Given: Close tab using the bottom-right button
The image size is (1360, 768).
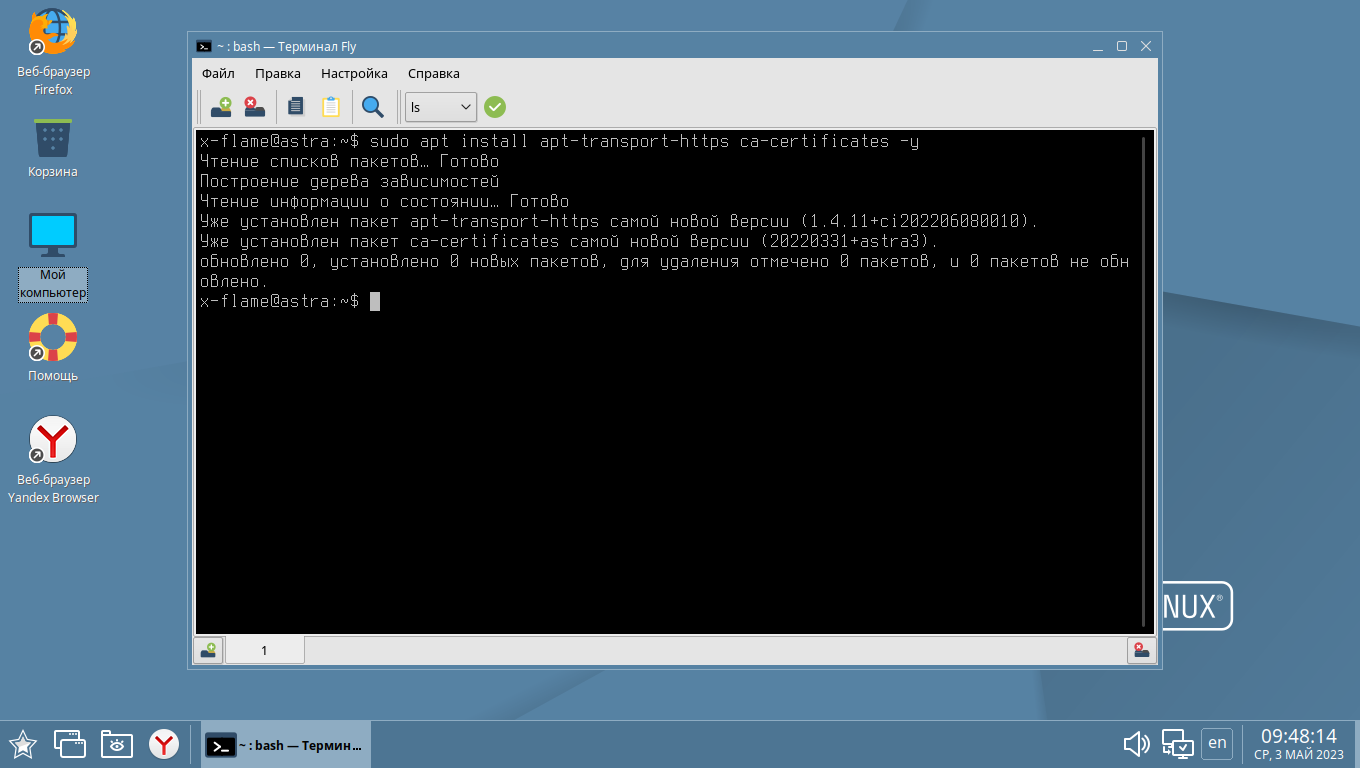Looking at the screenshot, I should [1142, 650].
